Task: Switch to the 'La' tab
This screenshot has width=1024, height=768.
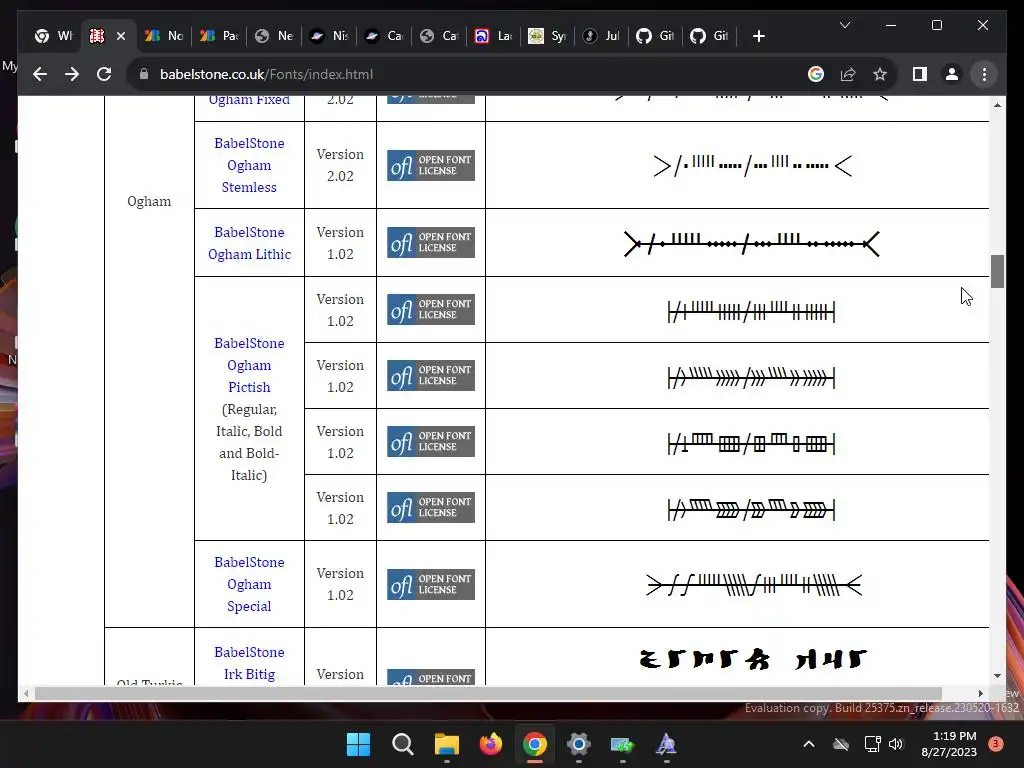Action: tap(493, 37)
